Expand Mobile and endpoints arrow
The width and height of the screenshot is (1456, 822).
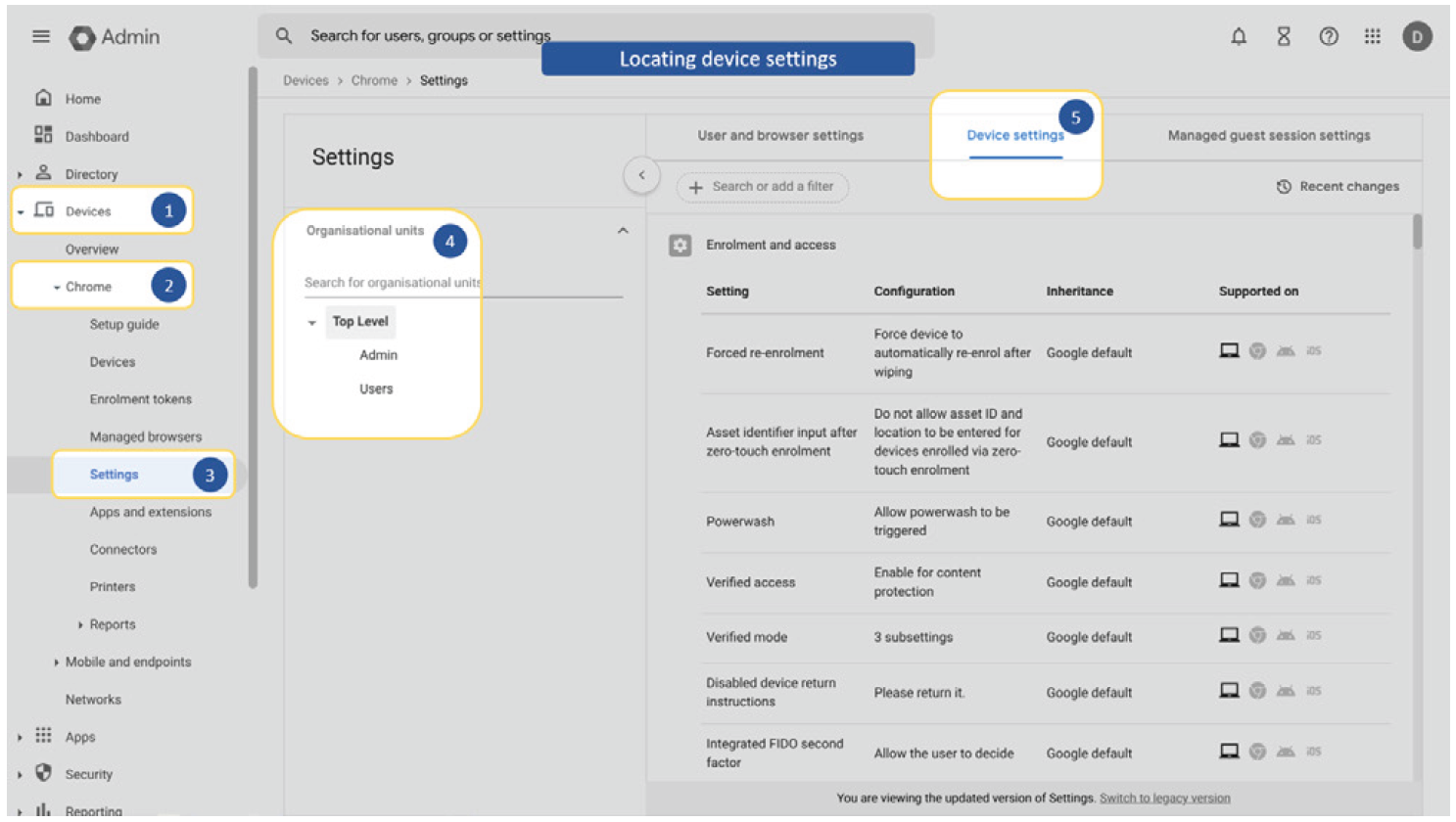click(x=56, y=662)
